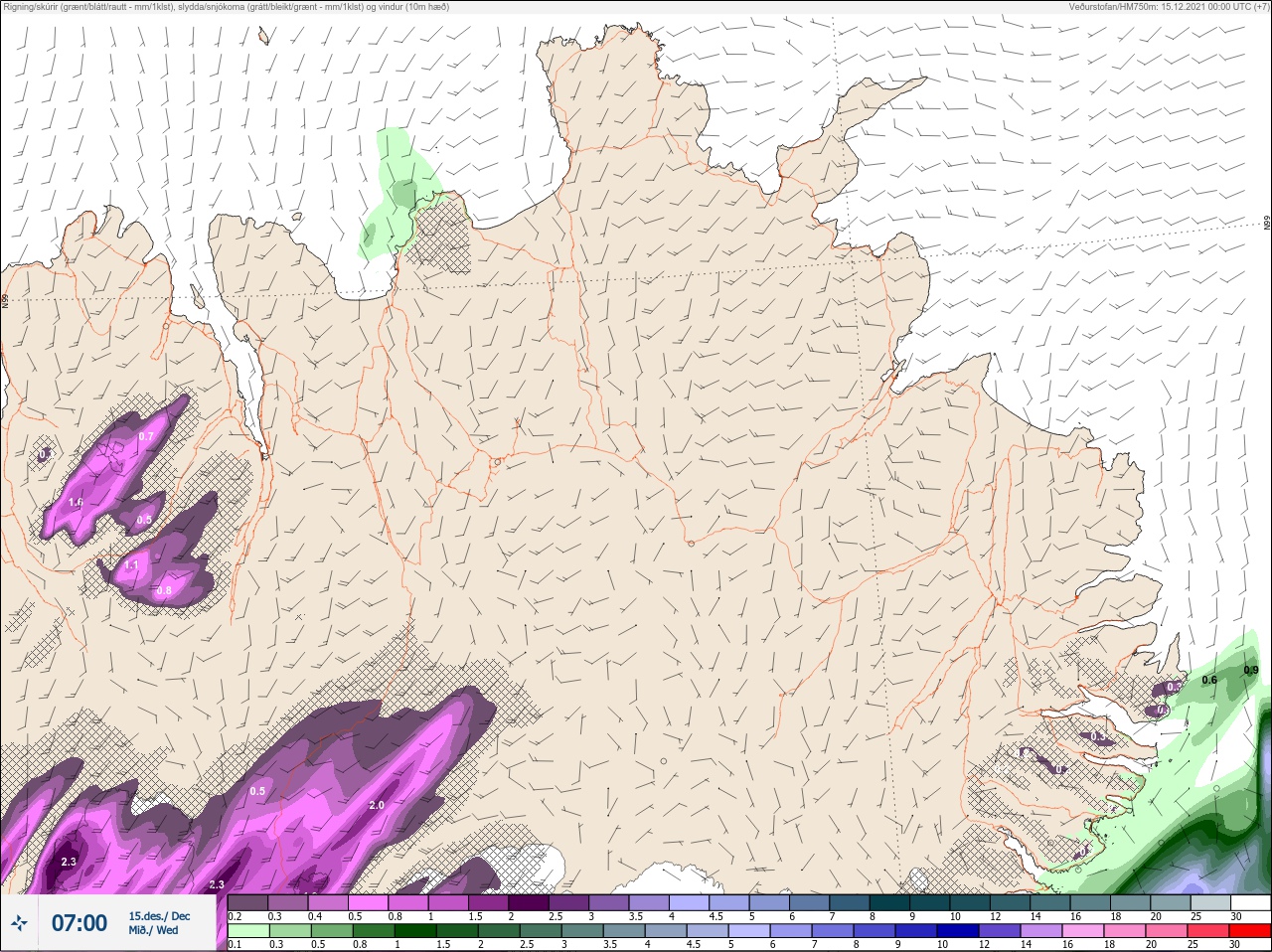1272x952 pixels.
Task: Click the 0.6 value over the green area
Action: coord(1209,681)
